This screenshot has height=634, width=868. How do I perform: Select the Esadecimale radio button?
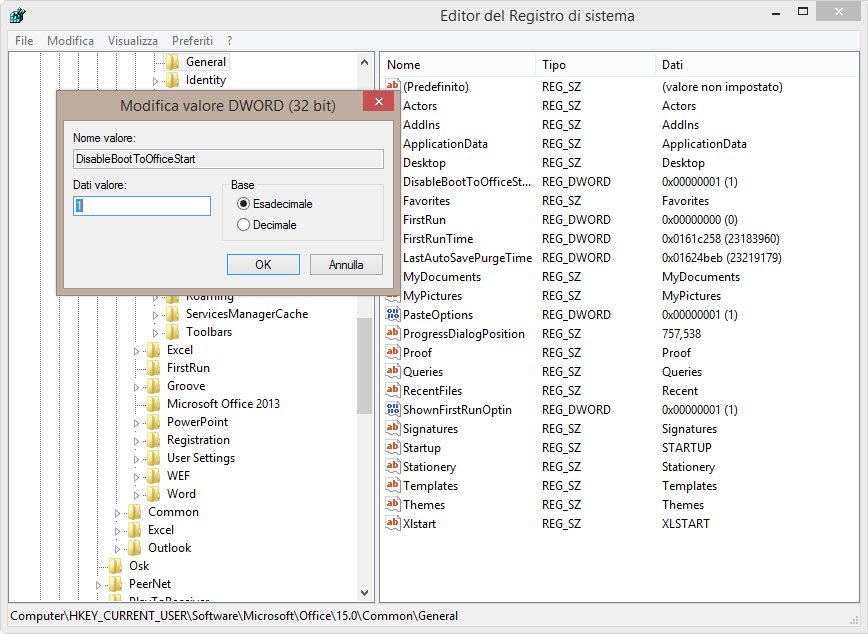tap(243, 204)
